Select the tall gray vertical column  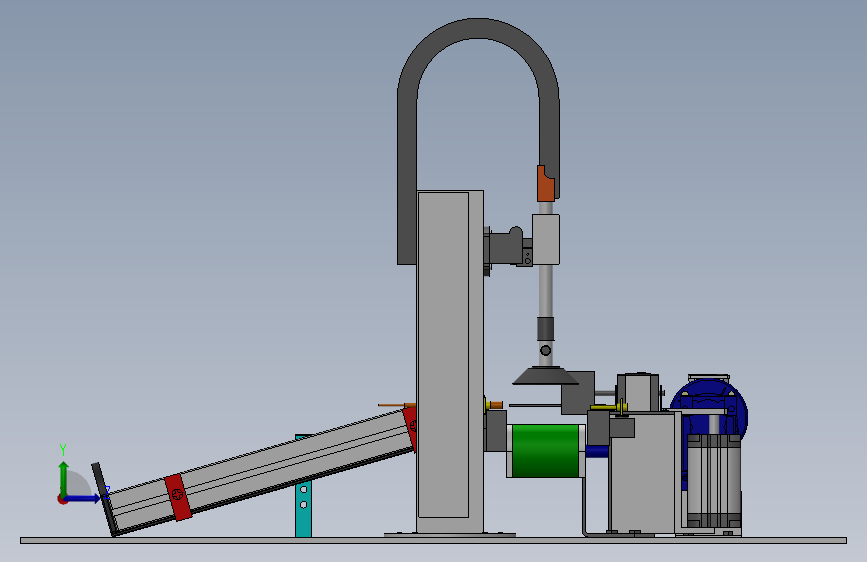450,362
